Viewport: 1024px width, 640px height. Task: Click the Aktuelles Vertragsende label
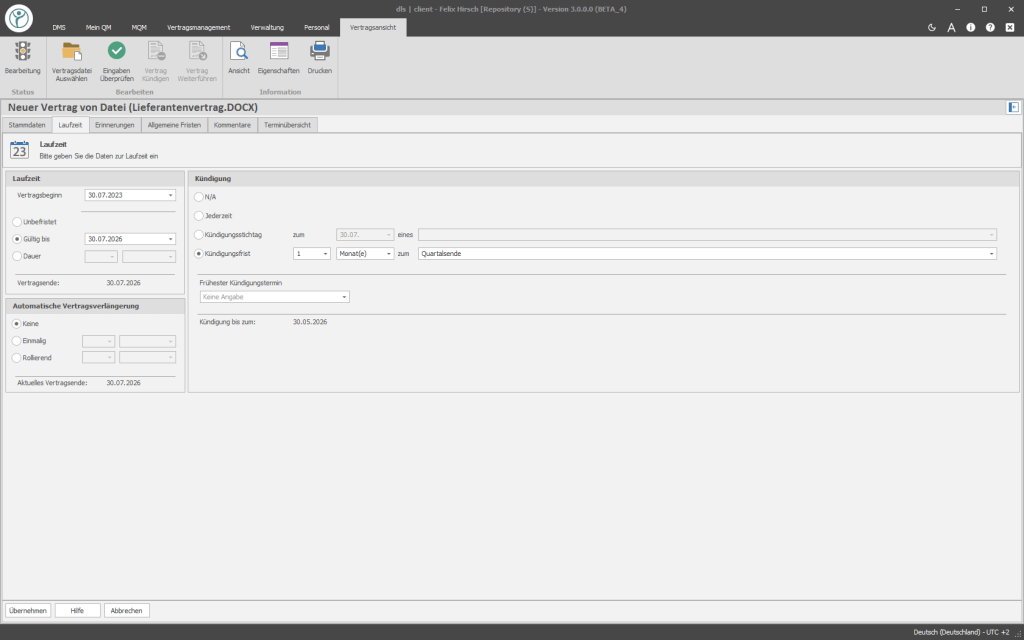pyautogui.click(x=52, y=383)
